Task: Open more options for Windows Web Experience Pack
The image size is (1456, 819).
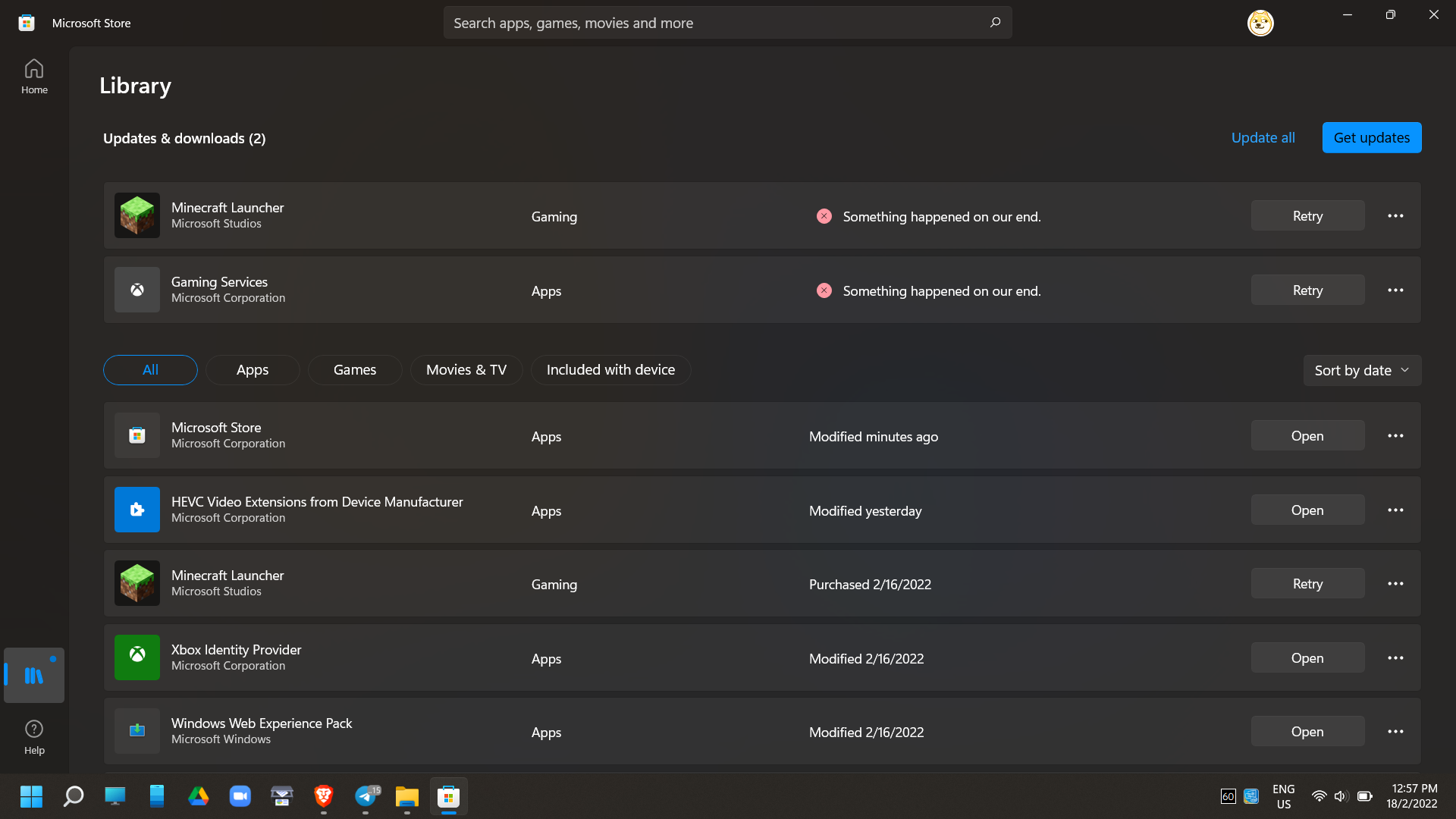Action: pos(1395,732)
